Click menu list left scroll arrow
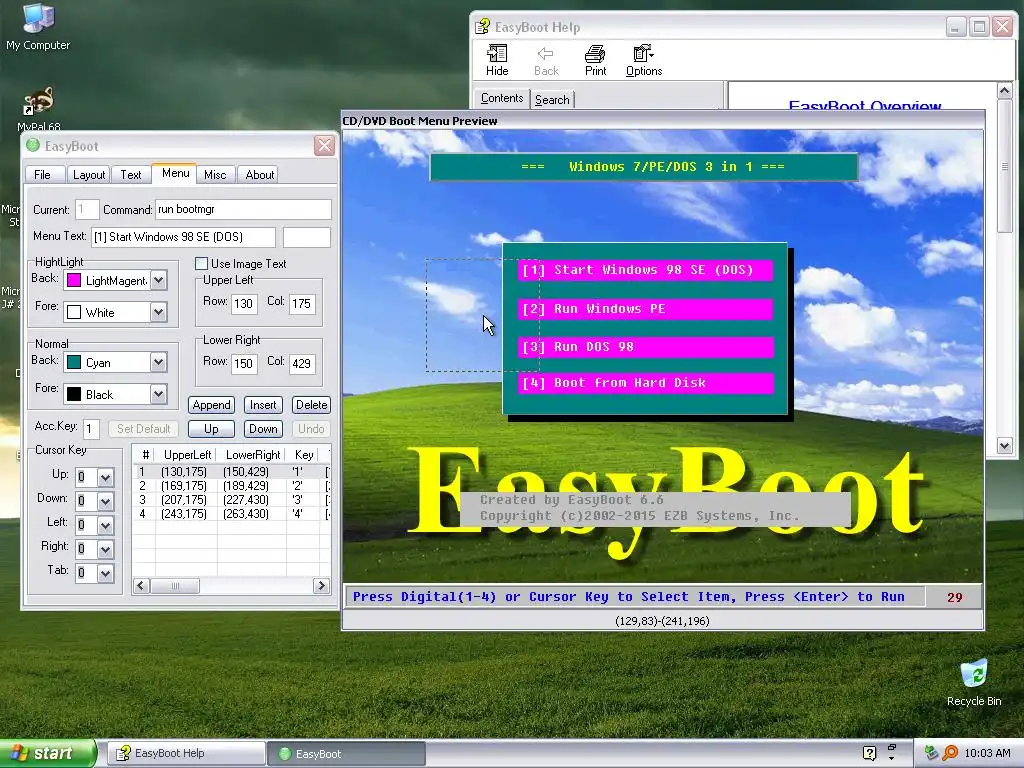The width and height of the screenshot is (1024, 768). pyautogui.click(x=141, y=586)
